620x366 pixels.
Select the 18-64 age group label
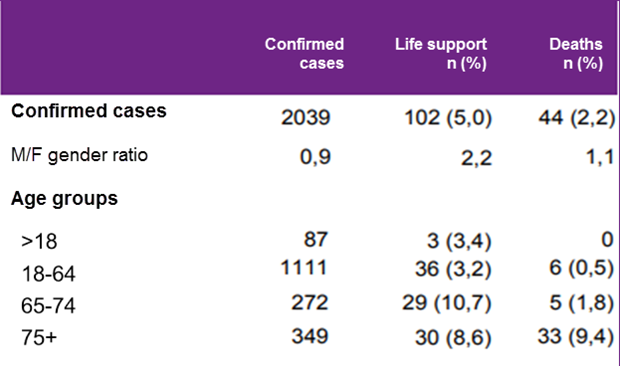click(x=48, y=274)
